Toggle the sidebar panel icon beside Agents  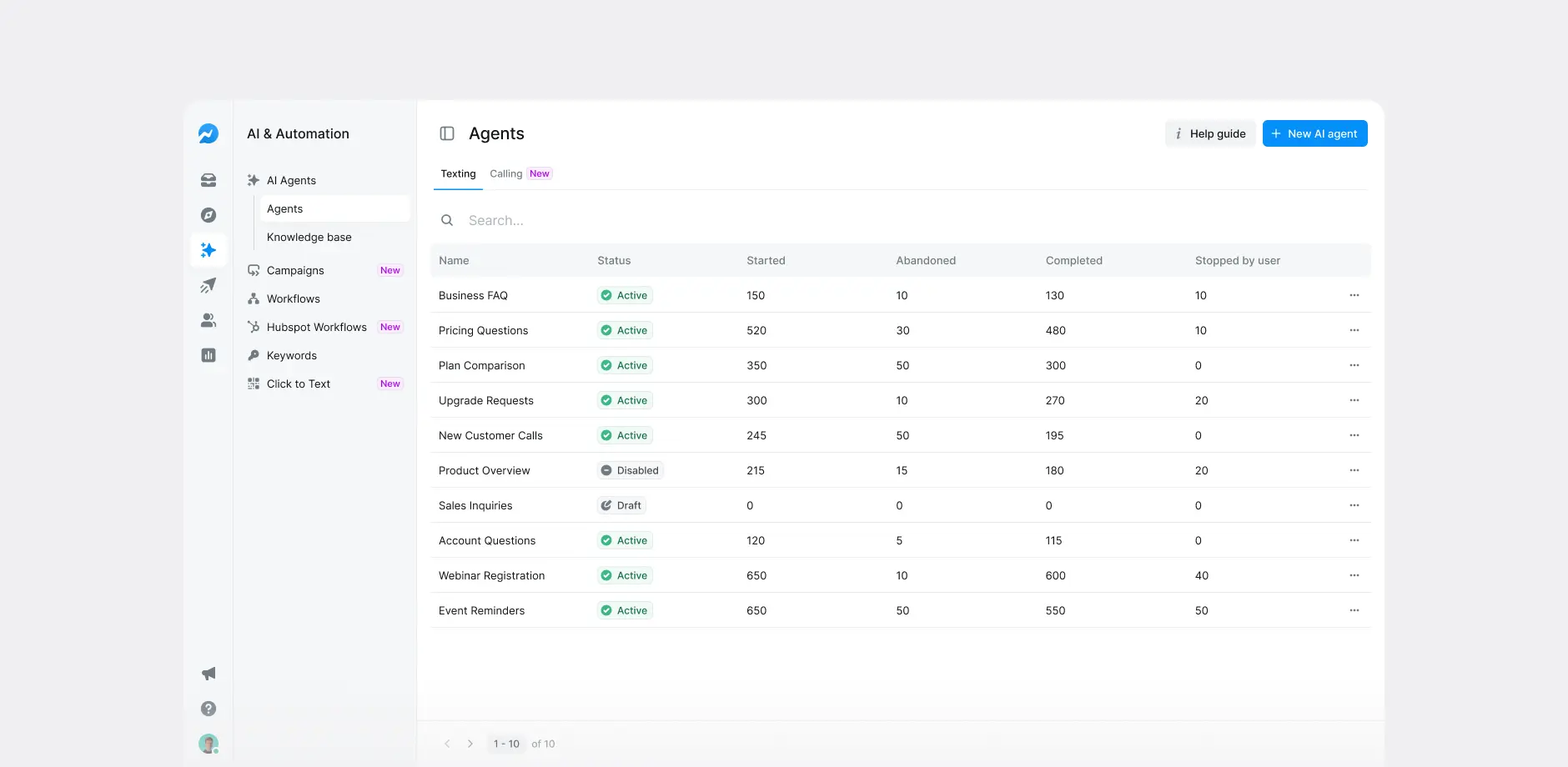[x=447, y=133]
